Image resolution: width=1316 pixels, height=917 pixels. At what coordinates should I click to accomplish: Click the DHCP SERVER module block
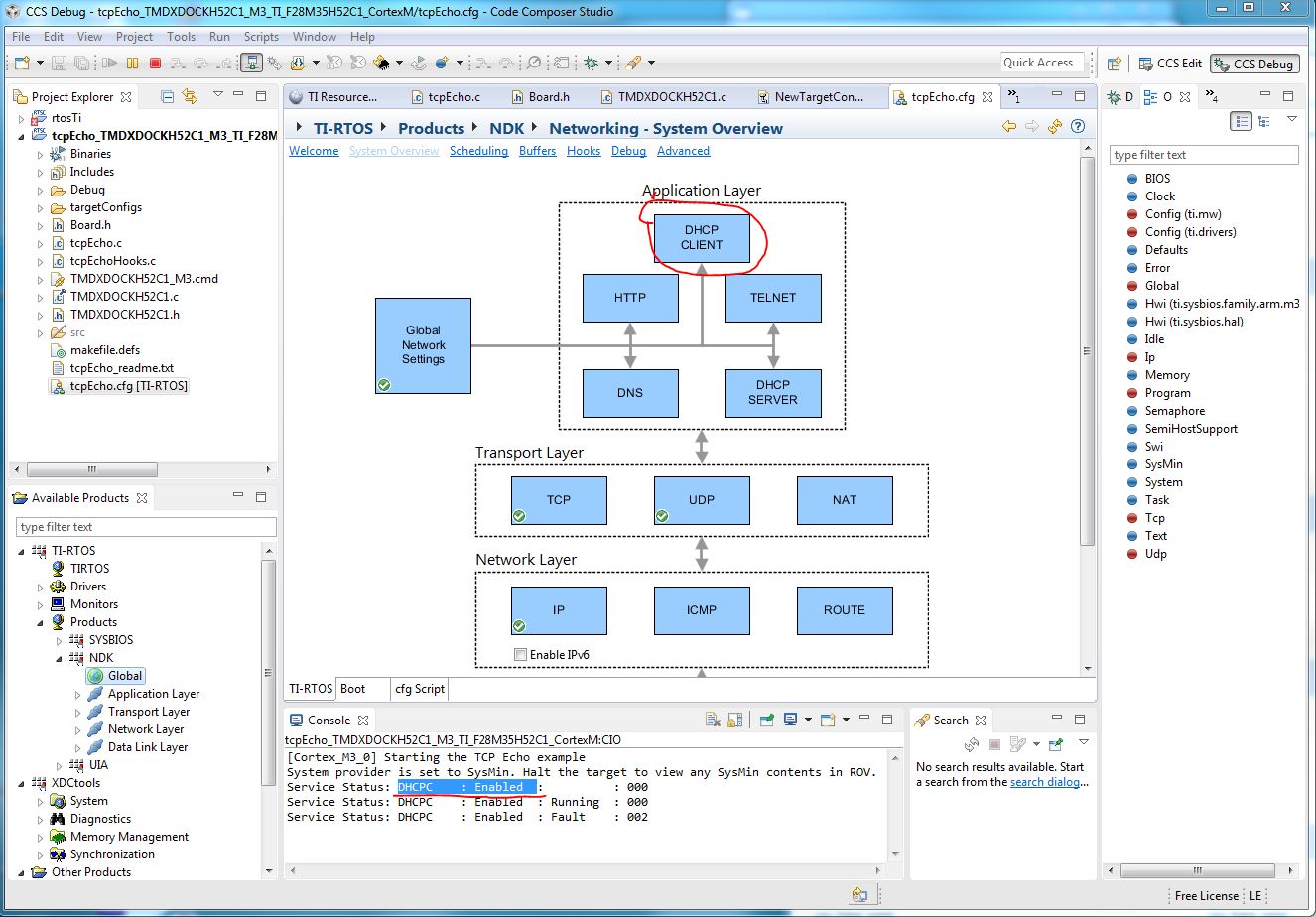pos(773,393)
